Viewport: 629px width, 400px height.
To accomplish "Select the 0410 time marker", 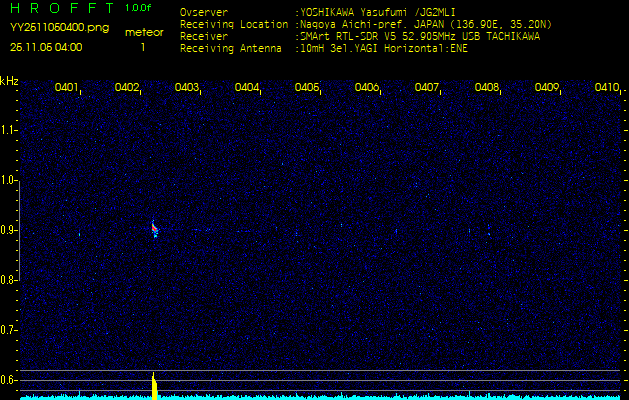I will [606, 88].
